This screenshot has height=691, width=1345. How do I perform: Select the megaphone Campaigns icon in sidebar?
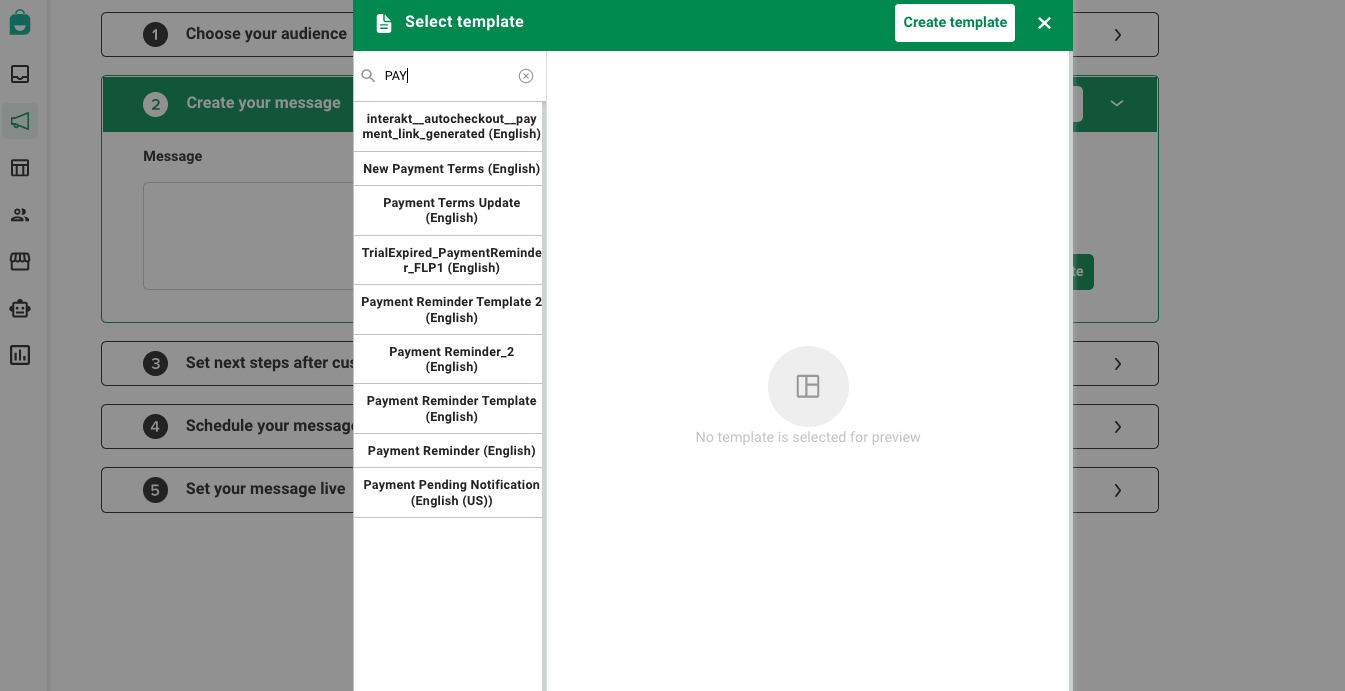point(20,120)
